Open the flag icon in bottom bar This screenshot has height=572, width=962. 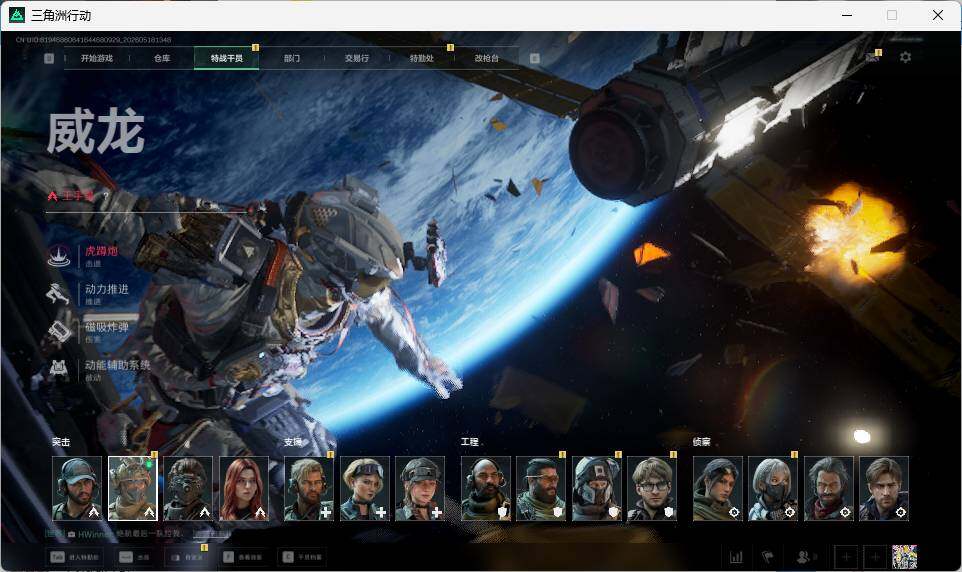coord(768,557)
